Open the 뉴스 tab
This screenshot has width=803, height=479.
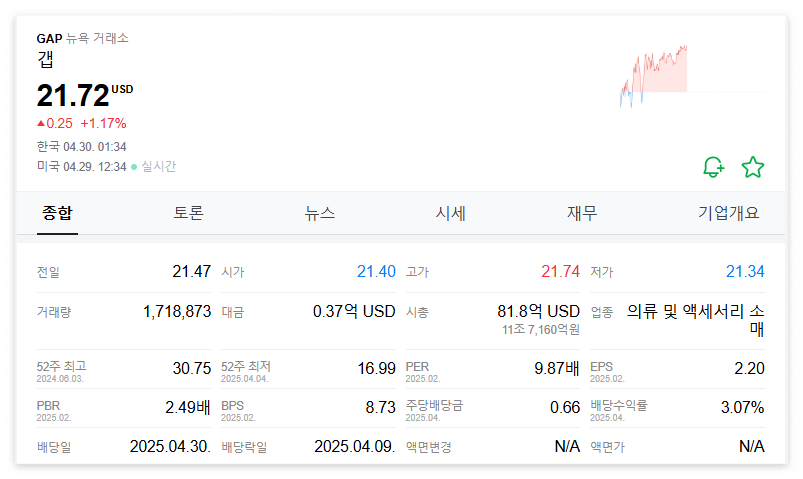coord(320,213)
